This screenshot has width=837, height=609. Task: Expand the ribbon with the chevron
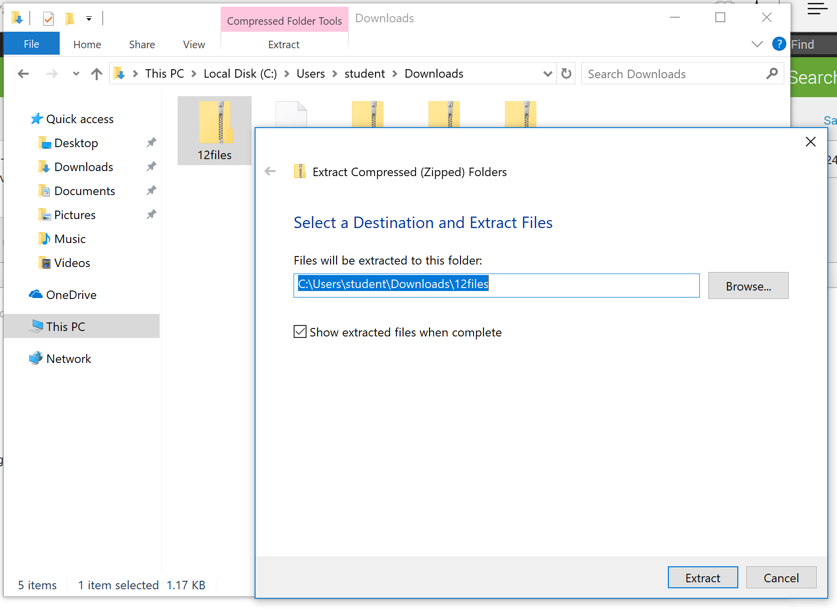point(757,44)
